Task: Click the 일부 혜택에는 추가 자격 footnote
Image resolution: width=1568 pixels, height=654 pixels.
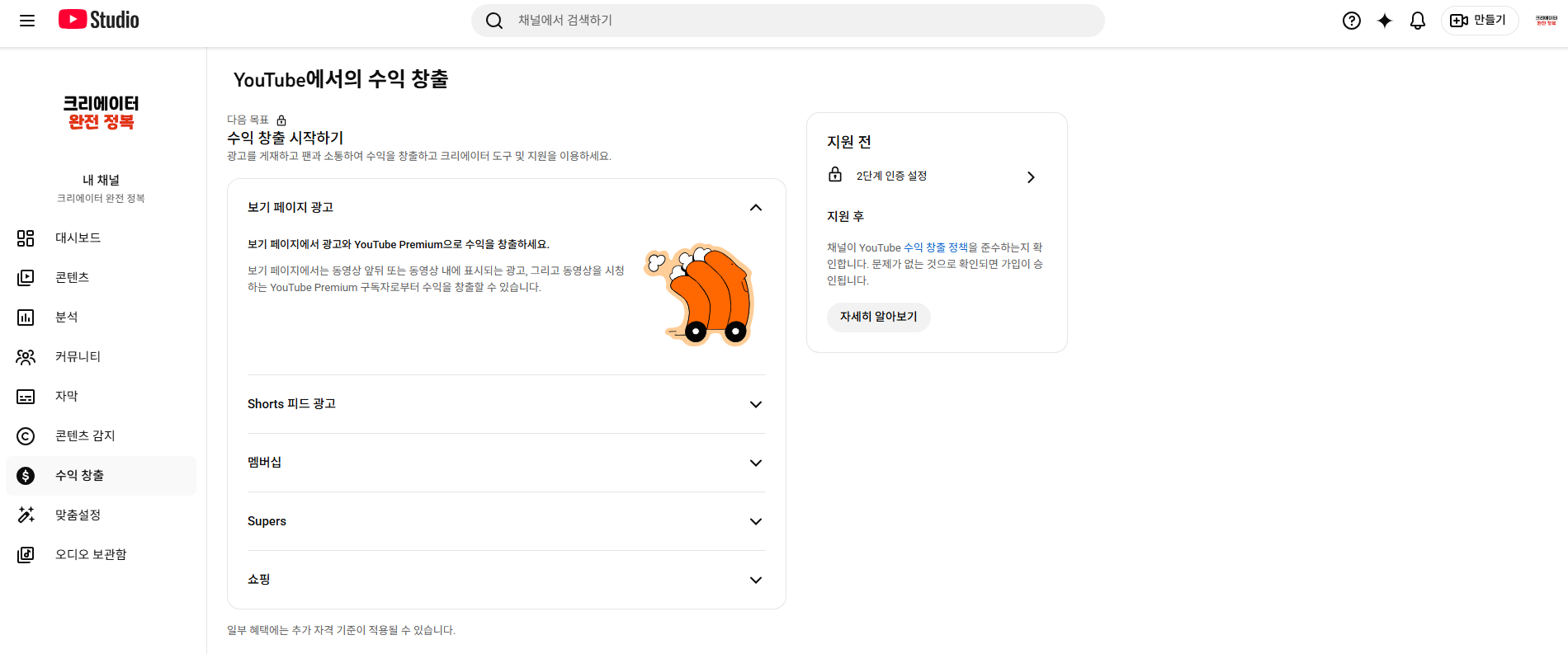Action: 341,630
